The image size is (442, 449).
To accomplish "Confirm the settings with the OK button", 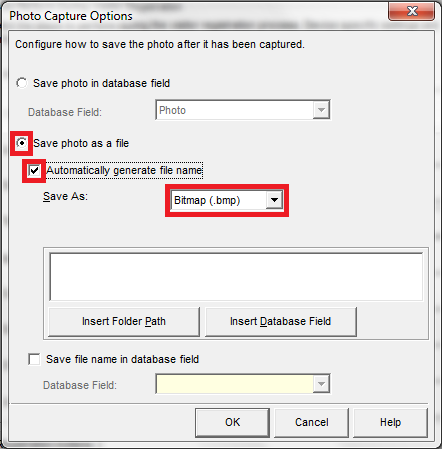I will click(232, 422).
